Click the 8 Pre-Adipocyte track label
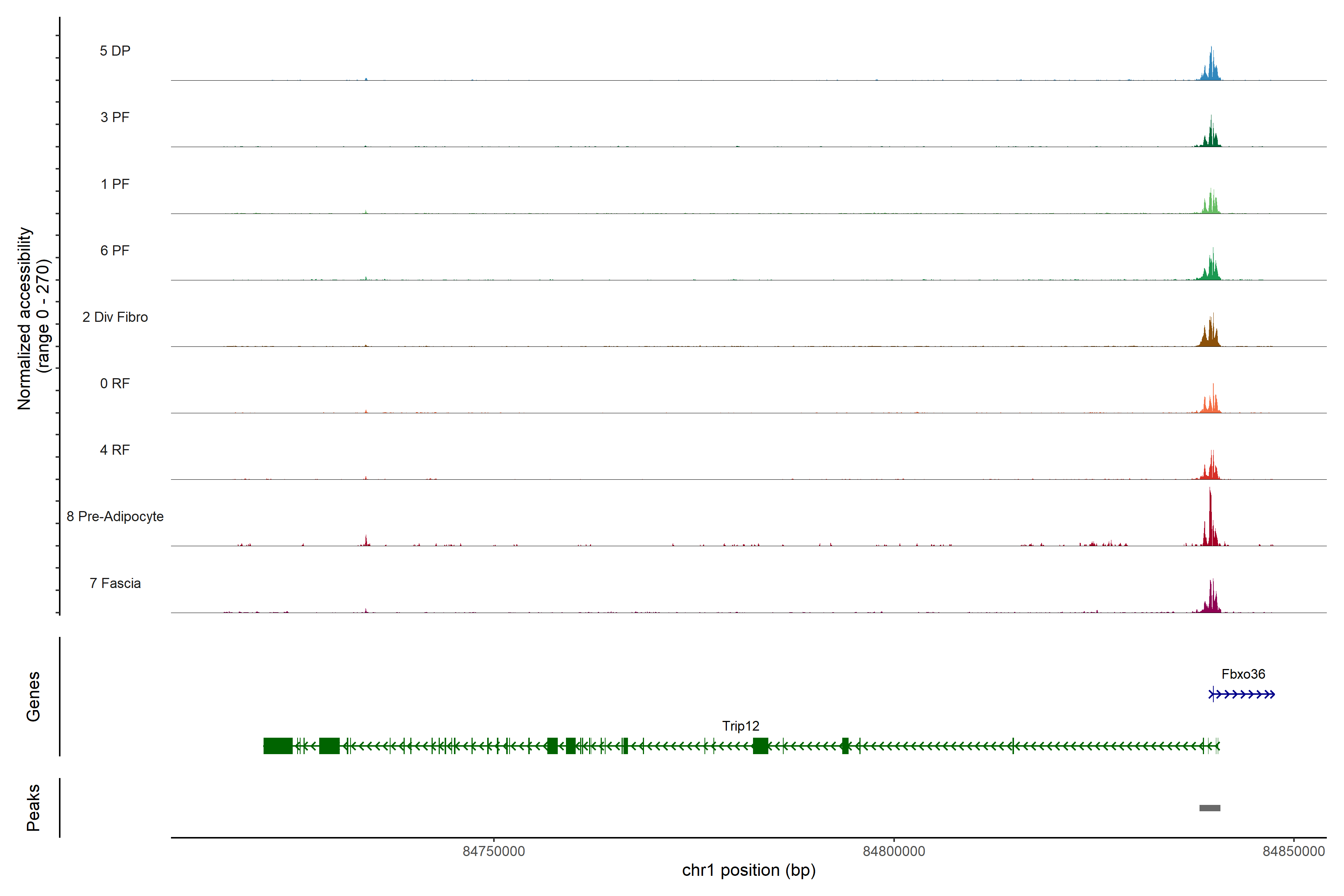The image size is (1344, 896). (x=115, y=517)
